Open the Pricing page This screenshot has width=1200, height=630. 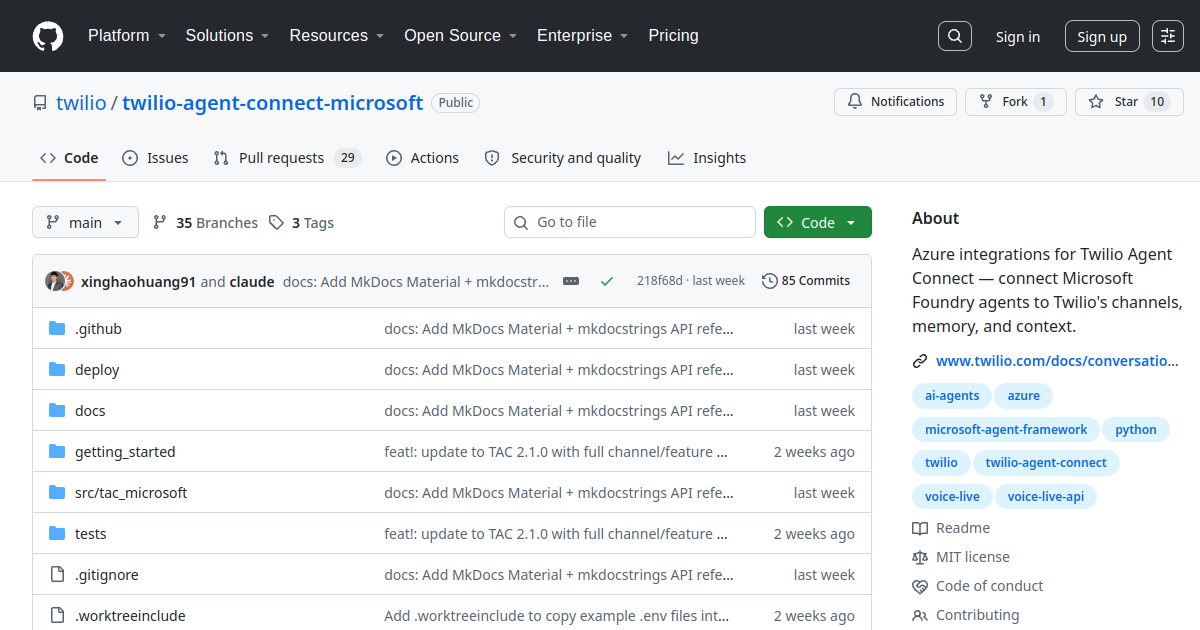(673, 36)
